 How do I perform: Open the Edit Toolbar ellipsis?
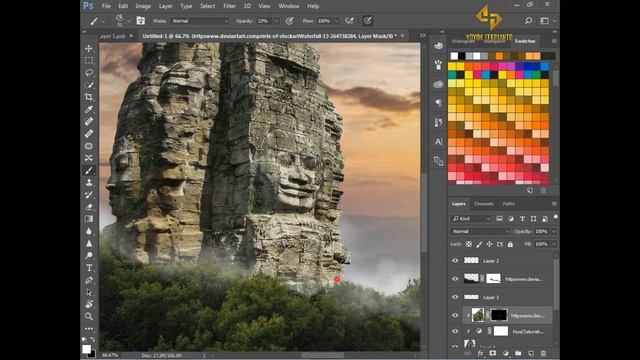click(89, 328)
